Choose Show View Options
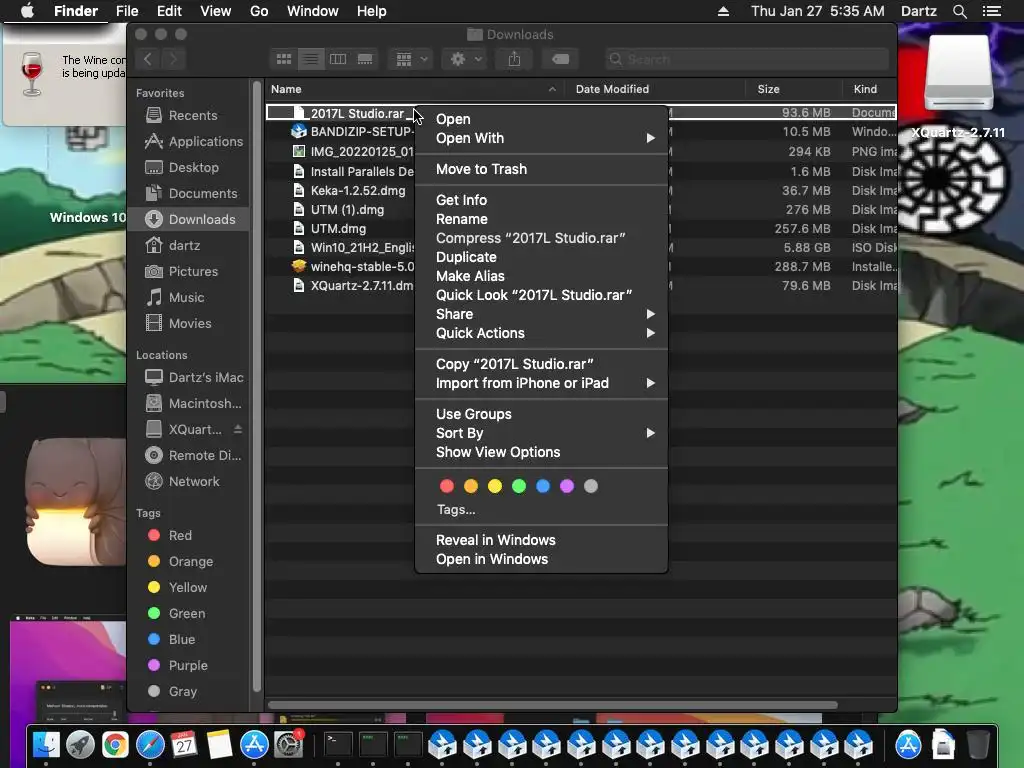This screenshot has width=1024, height=768. click(541, 452)
